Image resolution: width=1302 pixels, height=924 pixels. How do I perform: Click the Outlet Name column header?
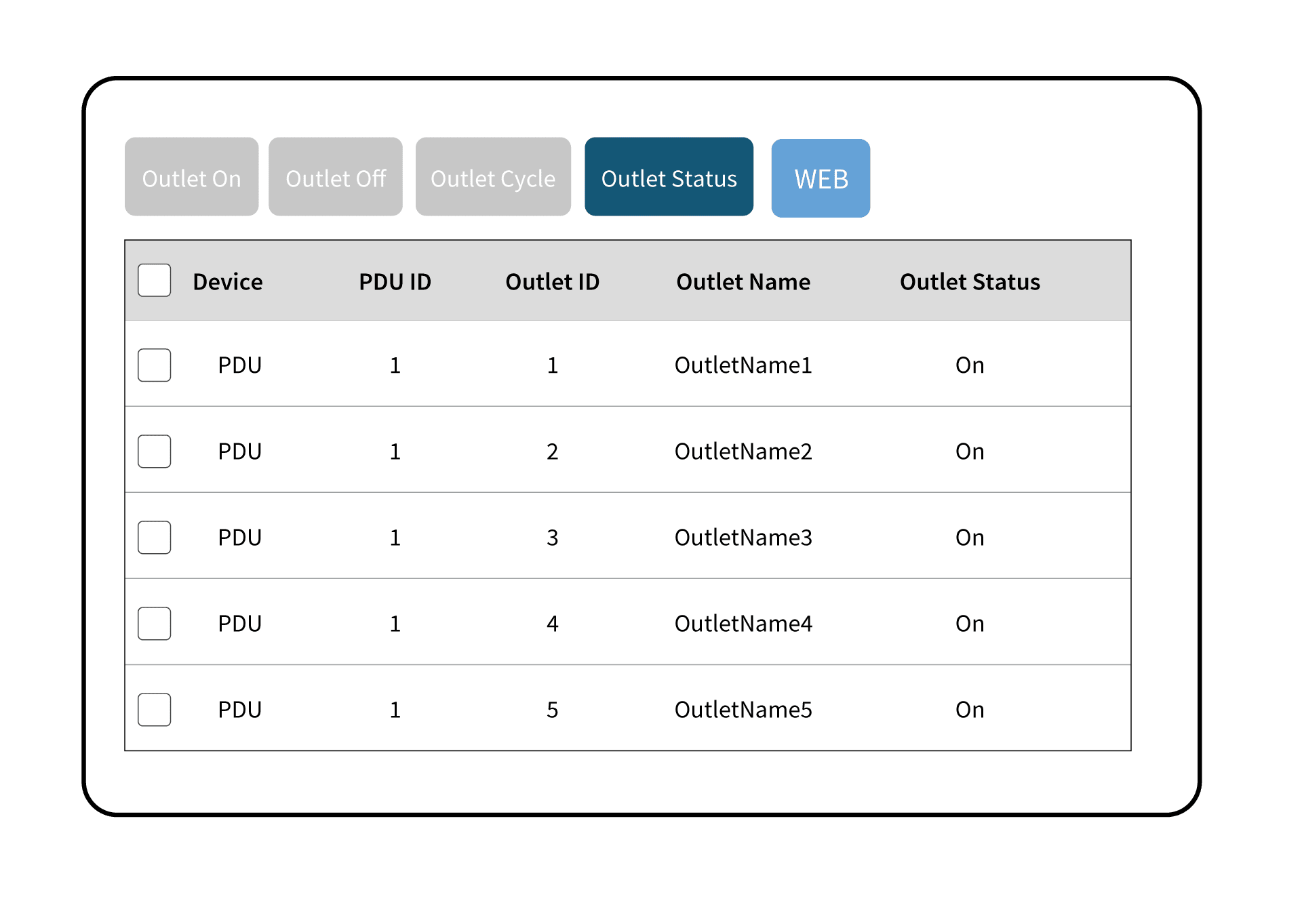(x=743, y=282)
